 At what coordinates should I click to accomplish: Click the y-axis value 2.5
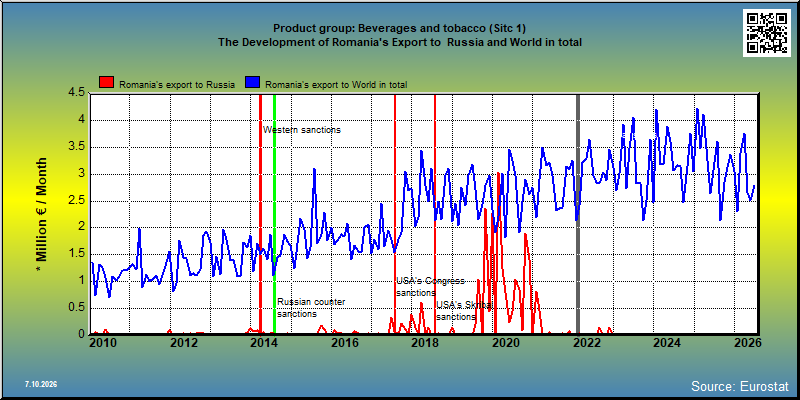pos(77,201)
